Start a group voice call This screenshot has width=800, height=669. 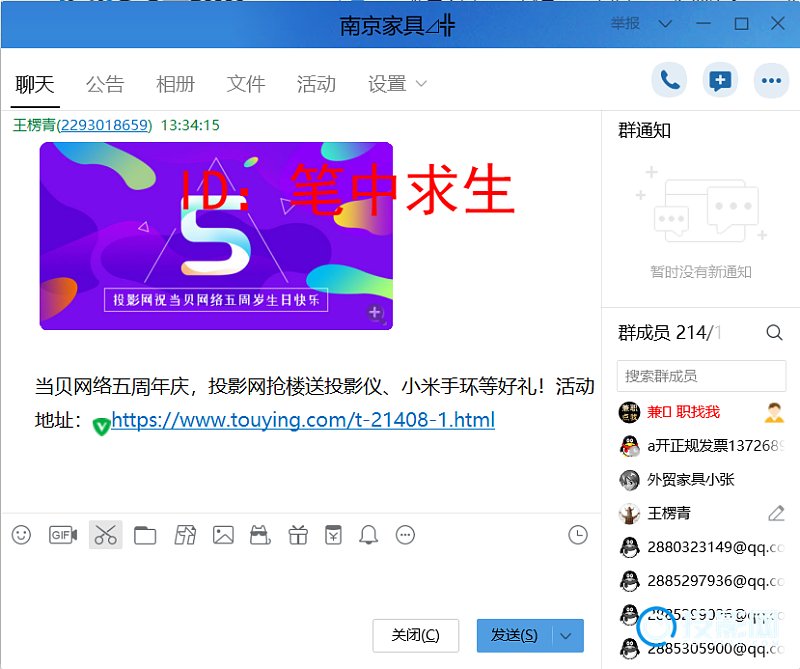click(x=669, y=80)
